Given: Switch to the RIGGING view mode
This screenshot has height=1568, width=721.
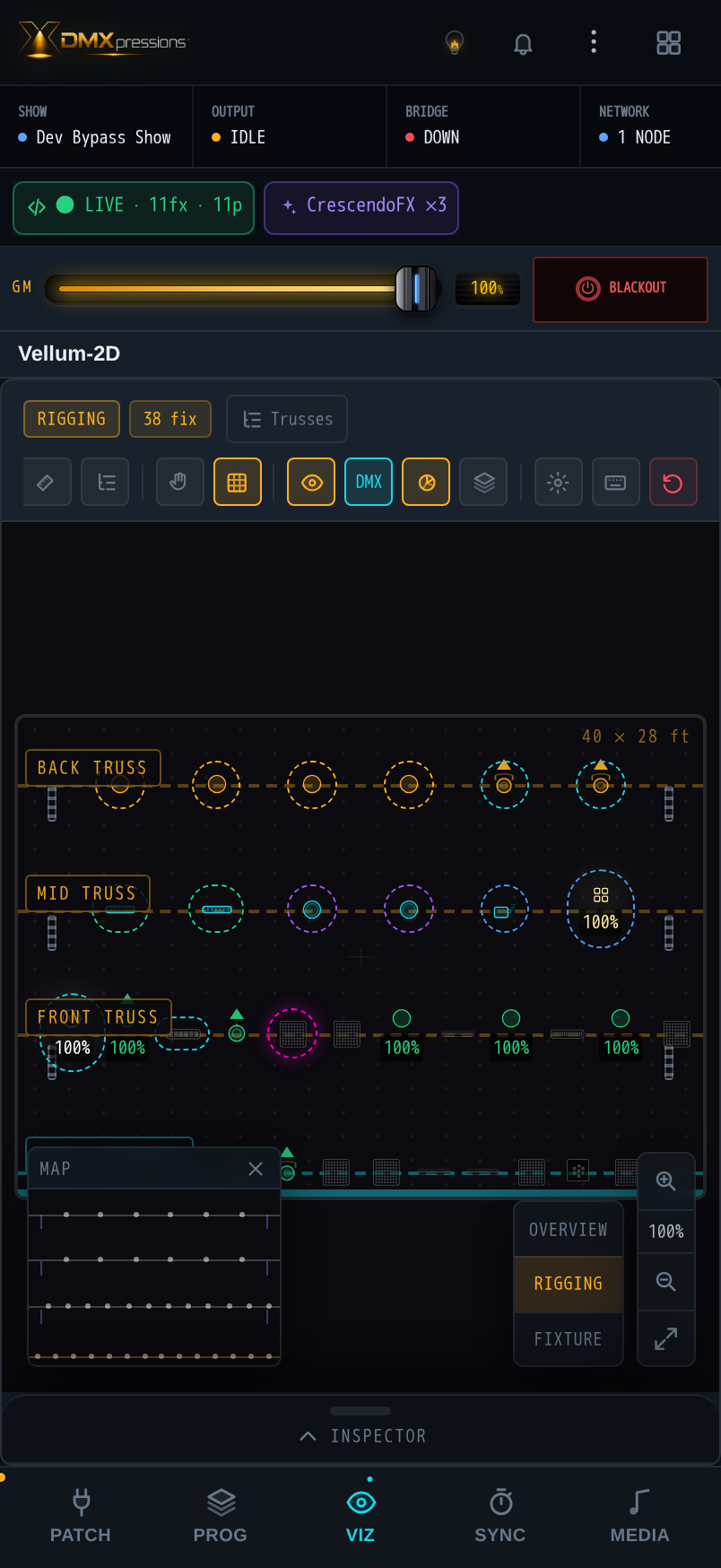Looking at the screenshot, I should [x=569, y=1284].
